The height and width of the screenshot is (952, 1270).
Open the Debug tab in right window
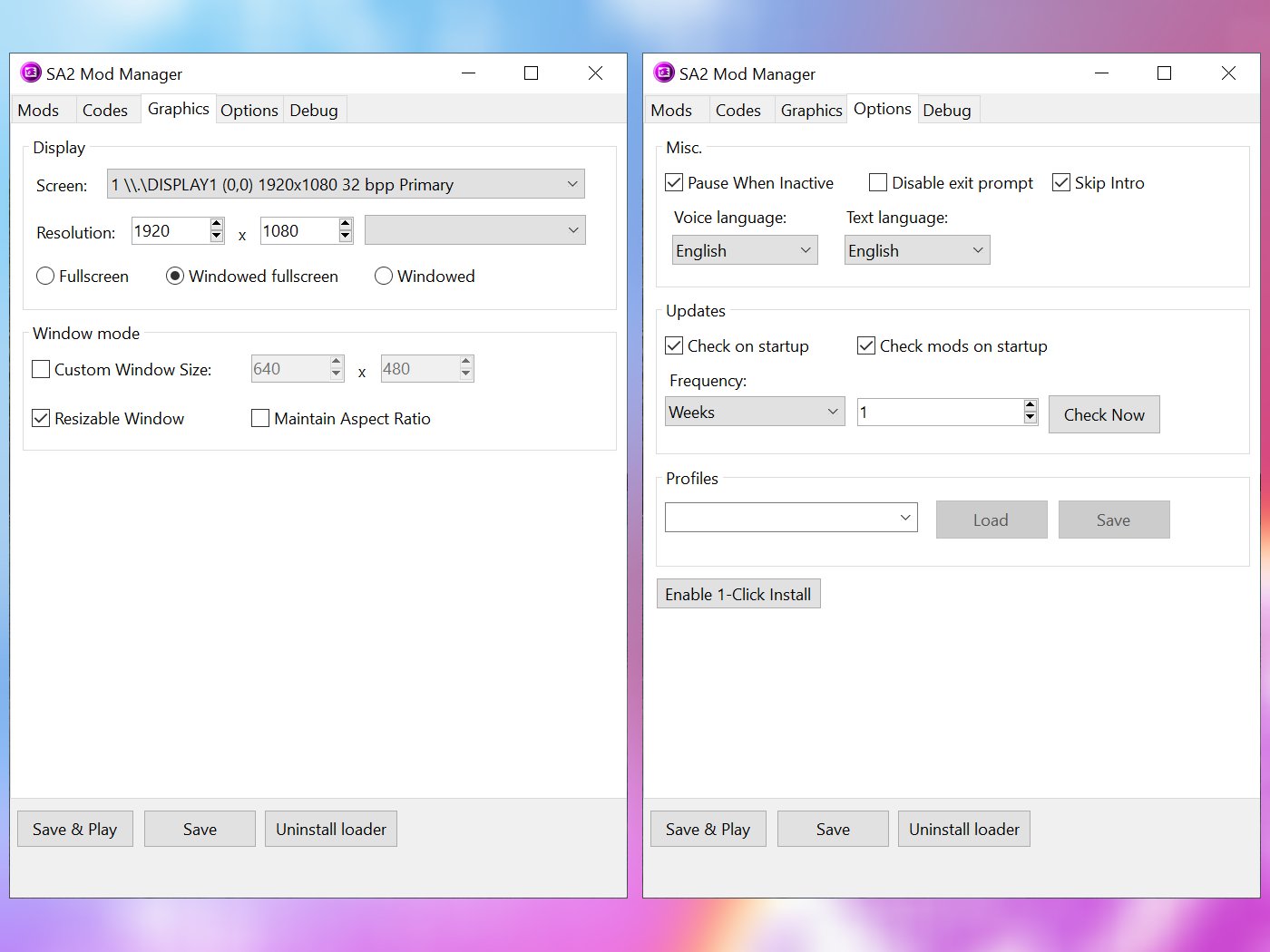(947, 110)
